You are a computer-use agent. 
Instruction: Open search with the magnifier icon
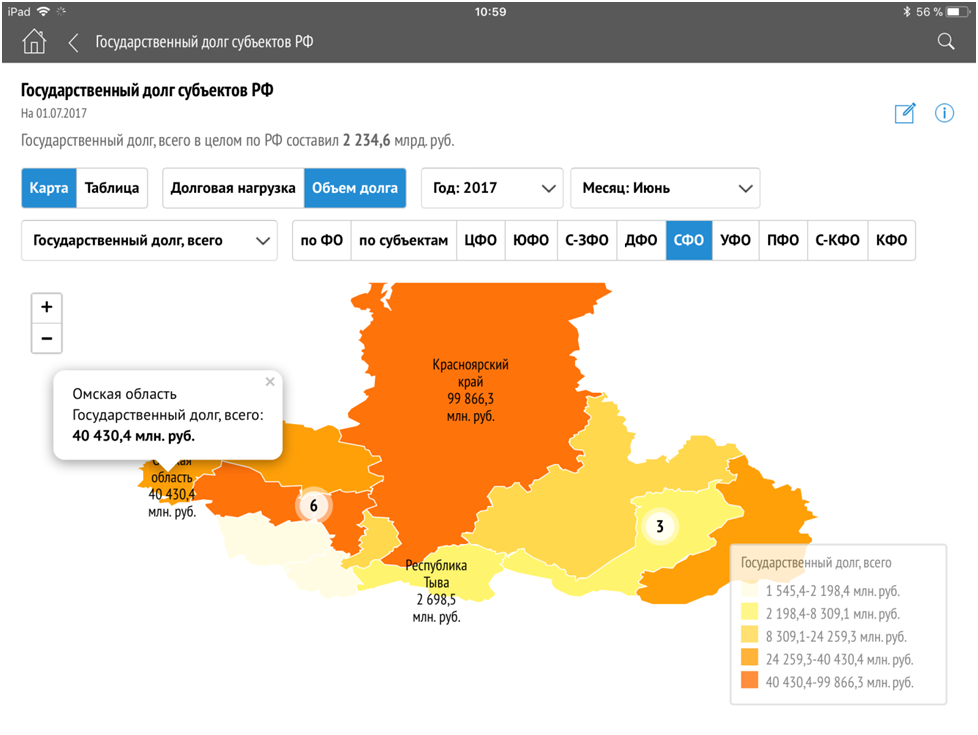945,42
